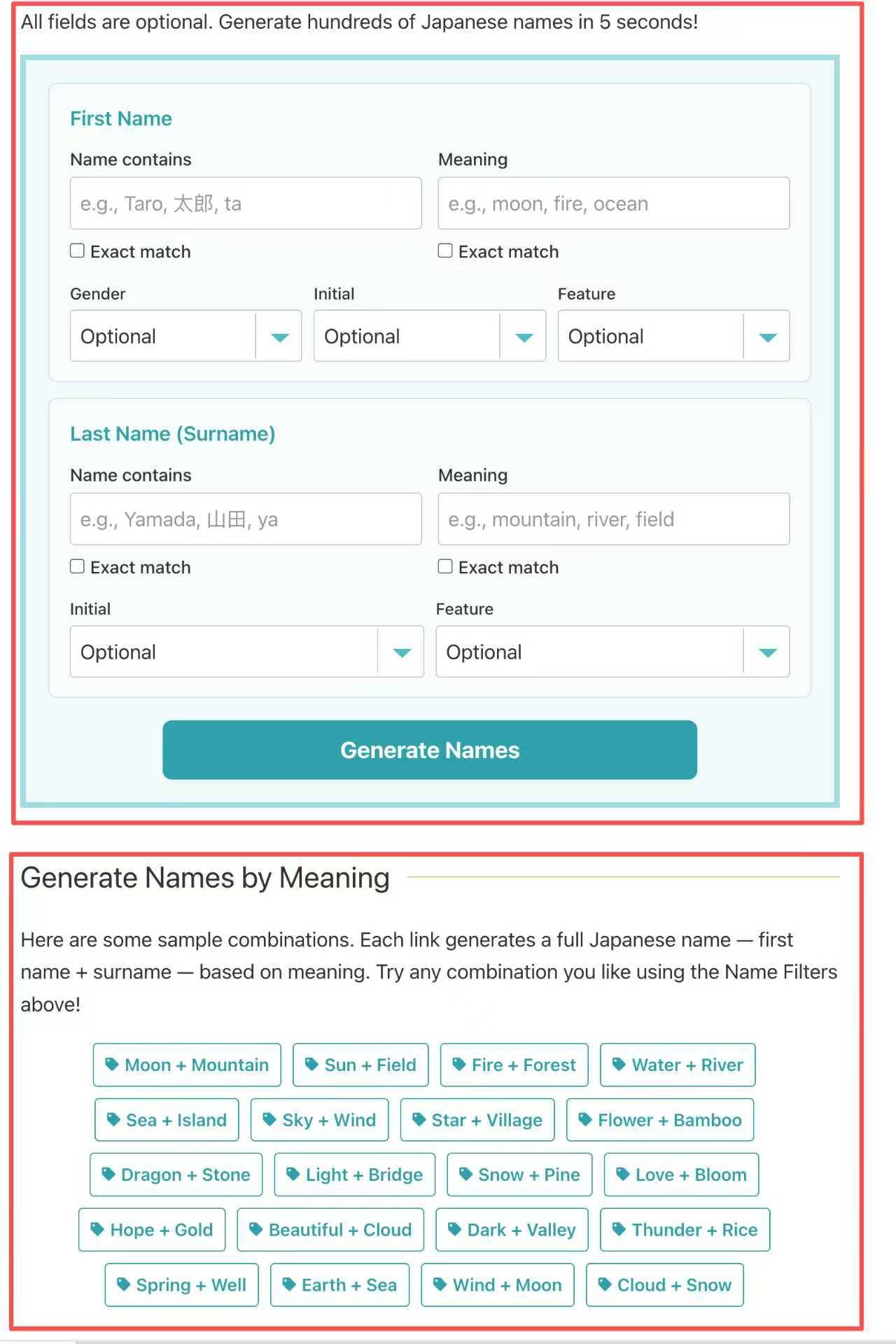The image size is (896, 1344).
Task: Open the Last Name Initial dropdown
Action: (246, 652)
